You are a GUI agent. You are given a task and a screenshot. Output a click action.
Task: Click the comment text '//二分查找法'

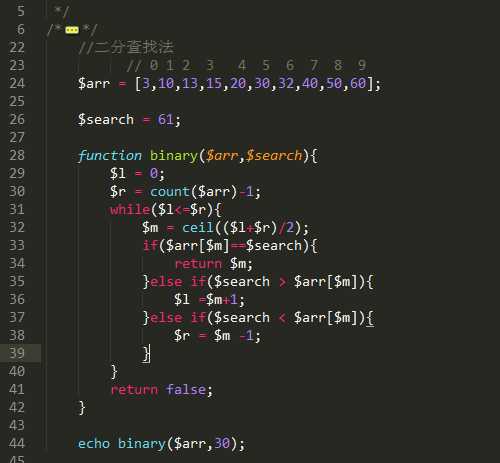(x=126, y=47)
